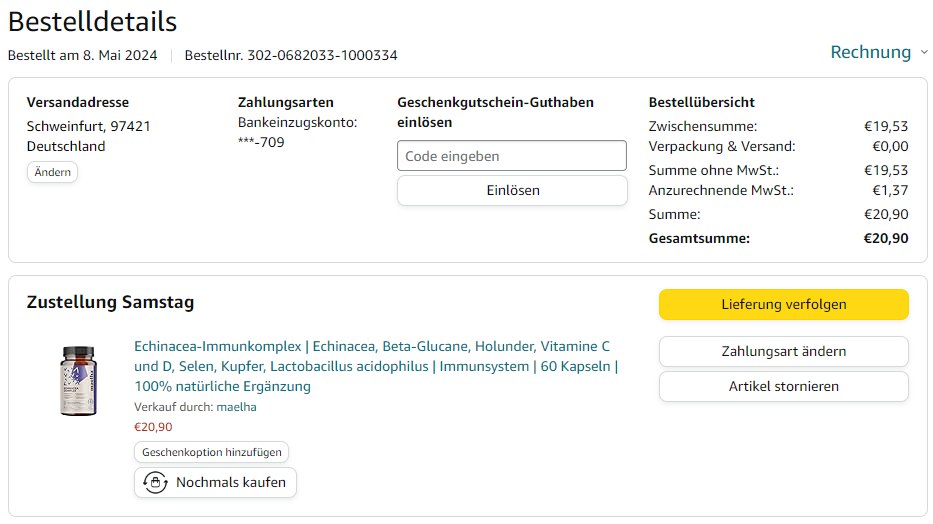Click the Nochmals kaufen button label
Screen dimensions: 933x524
[x=230, y=482]
